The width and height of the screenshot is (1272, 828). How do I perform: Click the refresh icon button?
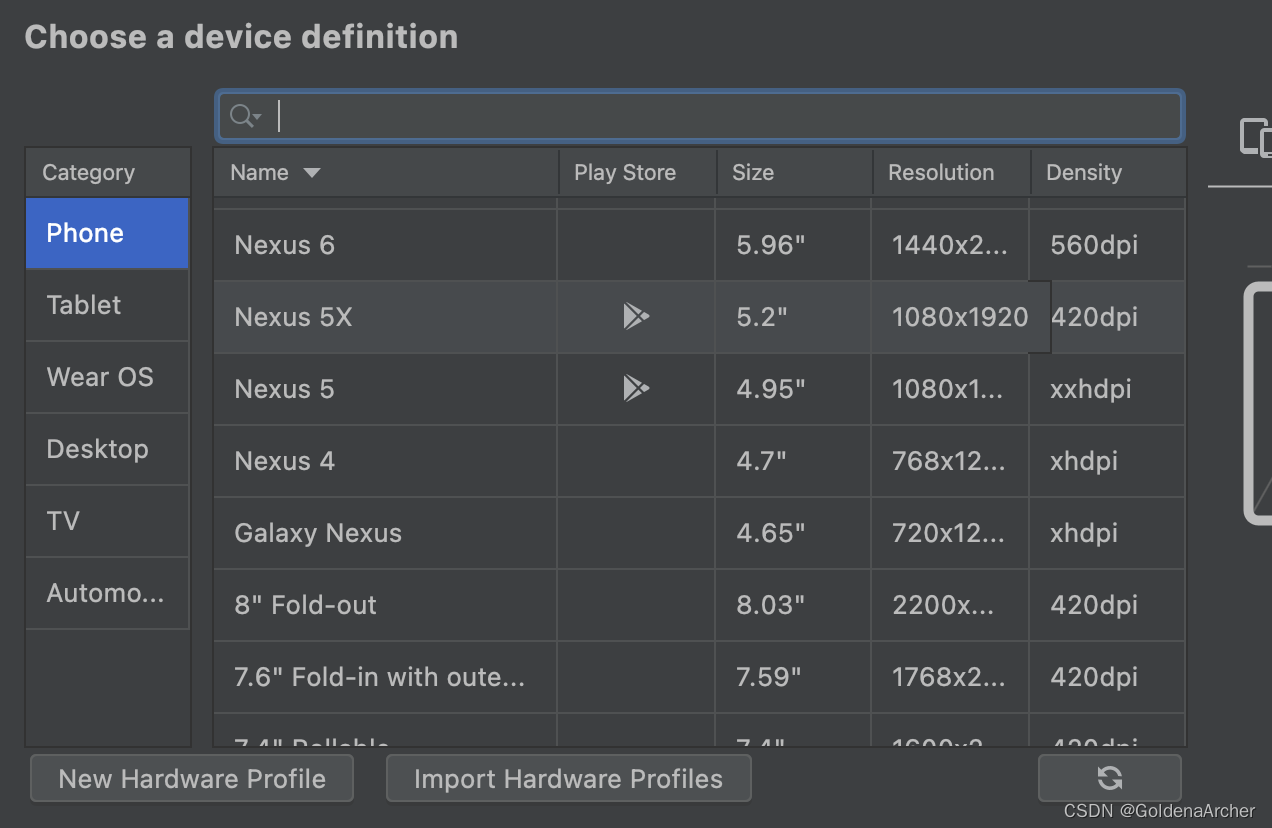[1109, 778]
